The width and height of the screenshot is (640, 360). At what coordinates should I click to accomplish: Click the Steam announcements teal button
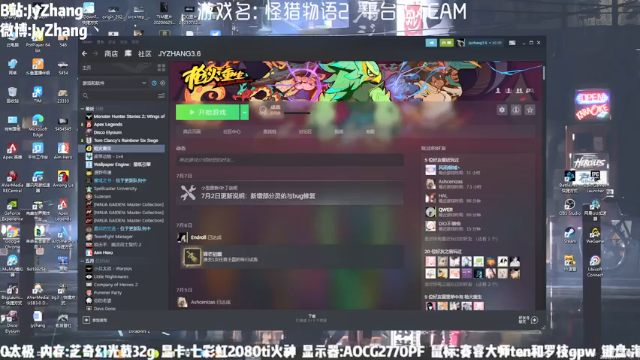coord(431,42)
